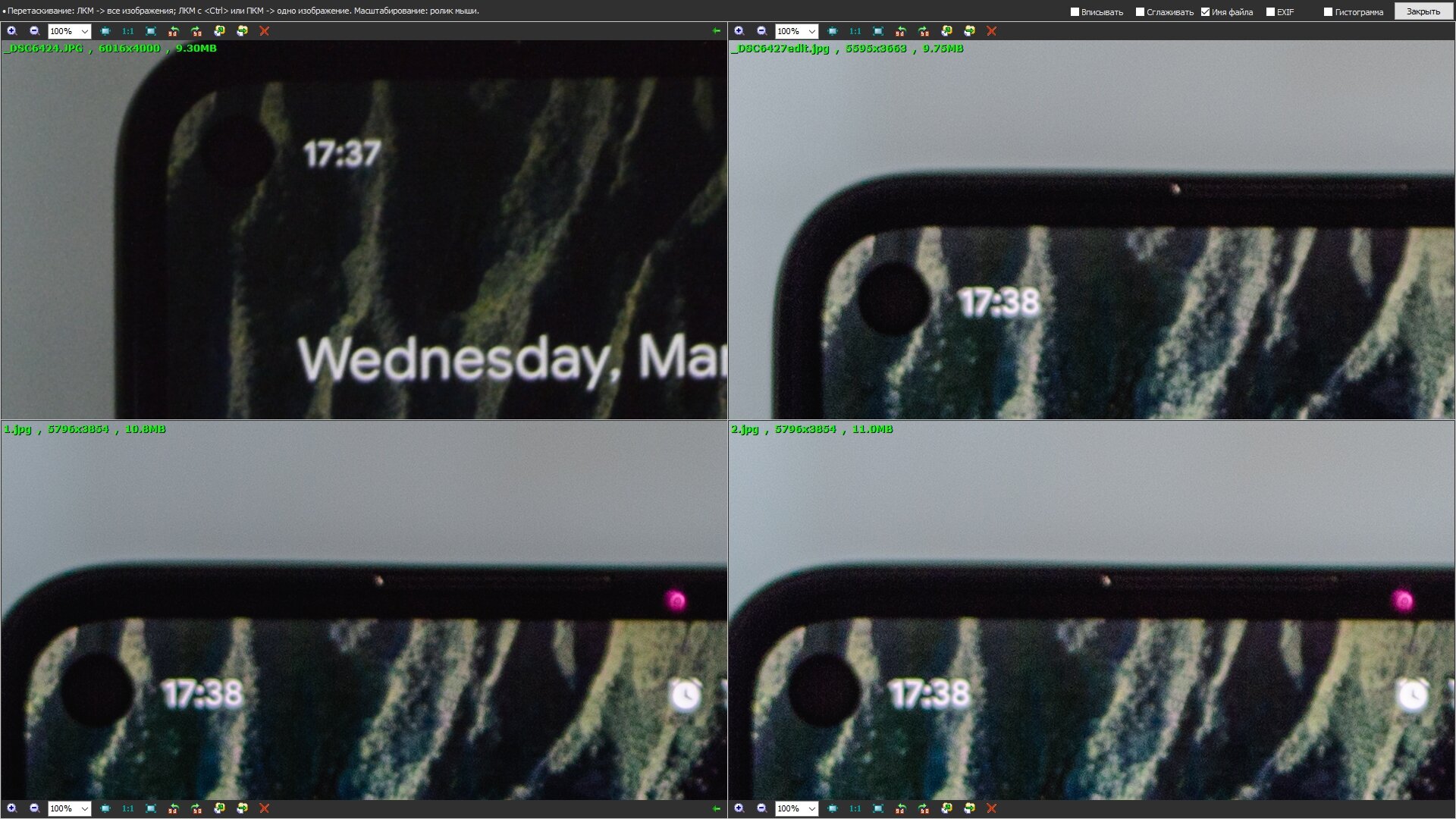The width and height of the screenshot is (1456, 819).
Task: Uncheck the Имя файла checkbox
Action: point(1205,11)
